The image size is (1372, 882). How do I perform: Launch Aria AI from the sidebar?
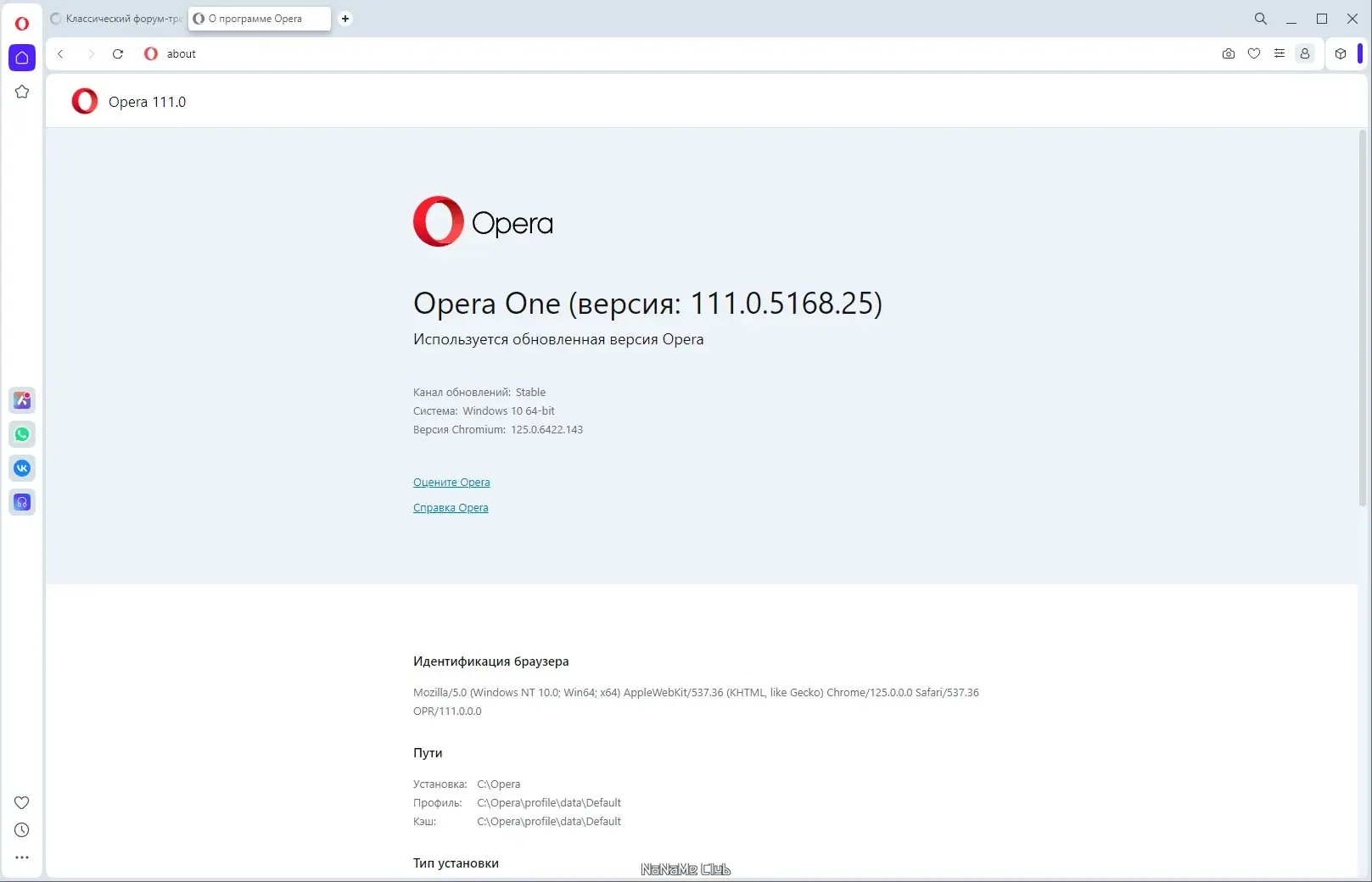(x=22, y=400)
